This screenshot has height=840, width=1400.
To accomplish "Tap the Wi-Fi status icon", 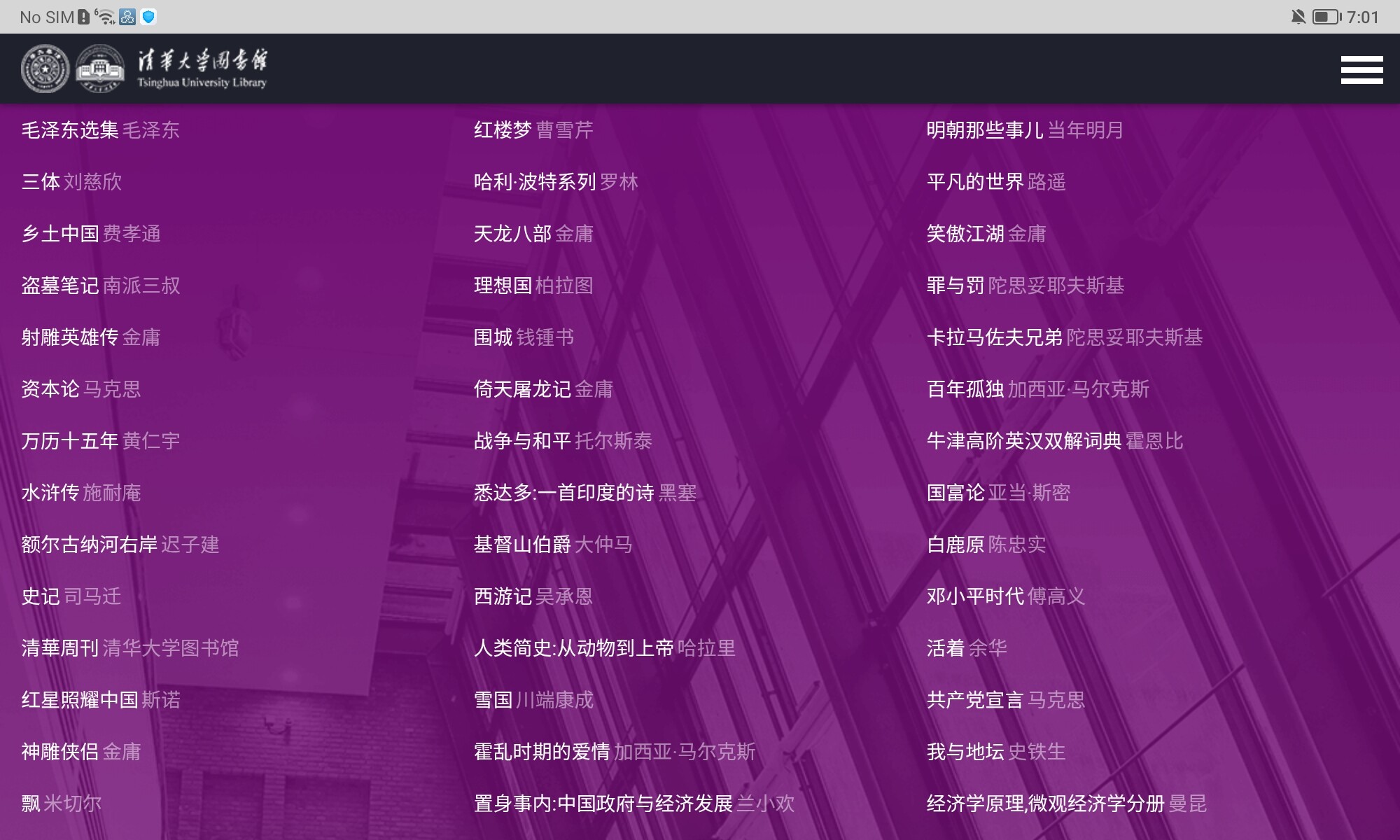I will pos(106,17).
